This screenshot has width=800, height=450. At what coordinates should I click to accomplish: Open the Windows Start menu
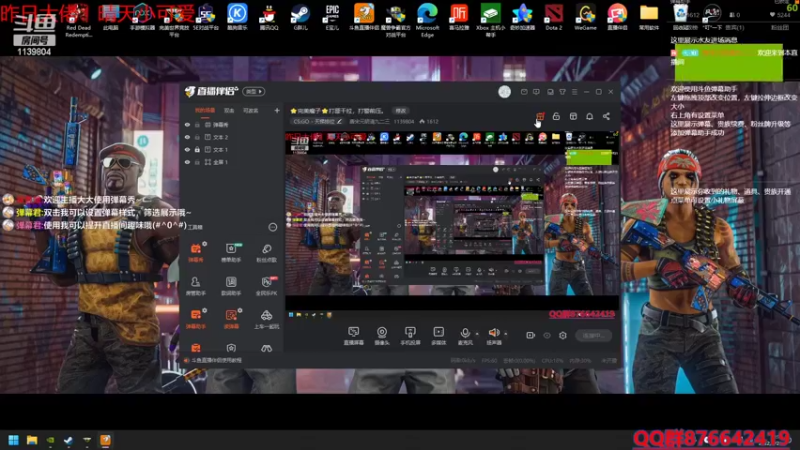pyautogui.click(x=14, y=440)
